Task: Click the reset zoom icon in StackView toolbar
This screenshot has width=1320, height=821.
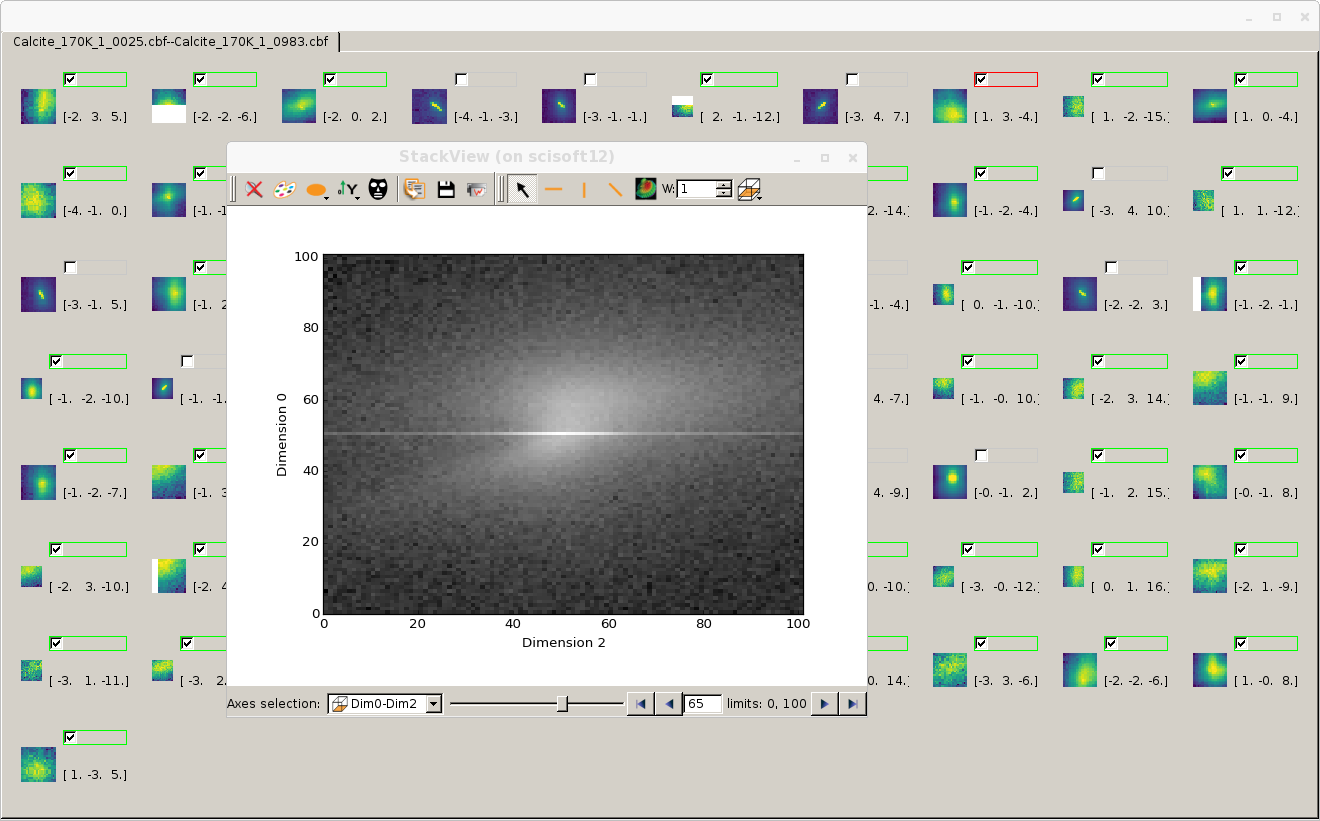Action: (254, 189)
